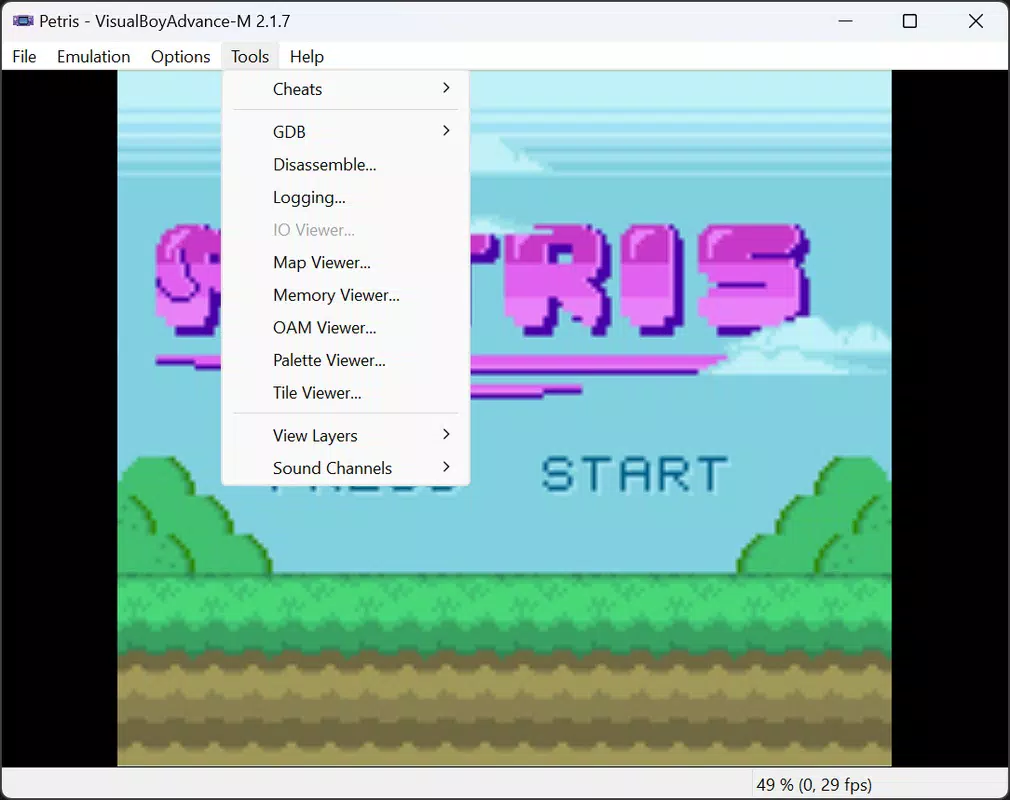
Task: Open the Map Viewer...
Action: pyautogui.click(x=345, y=263)
